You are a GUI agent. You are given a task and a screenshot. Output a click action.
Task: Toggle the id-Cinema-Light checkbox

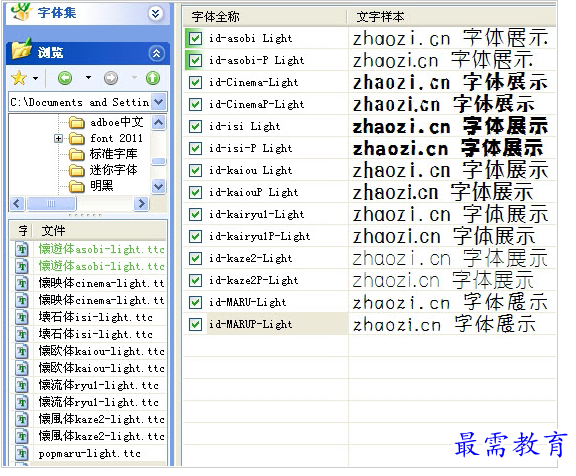(x=195, y=82)
